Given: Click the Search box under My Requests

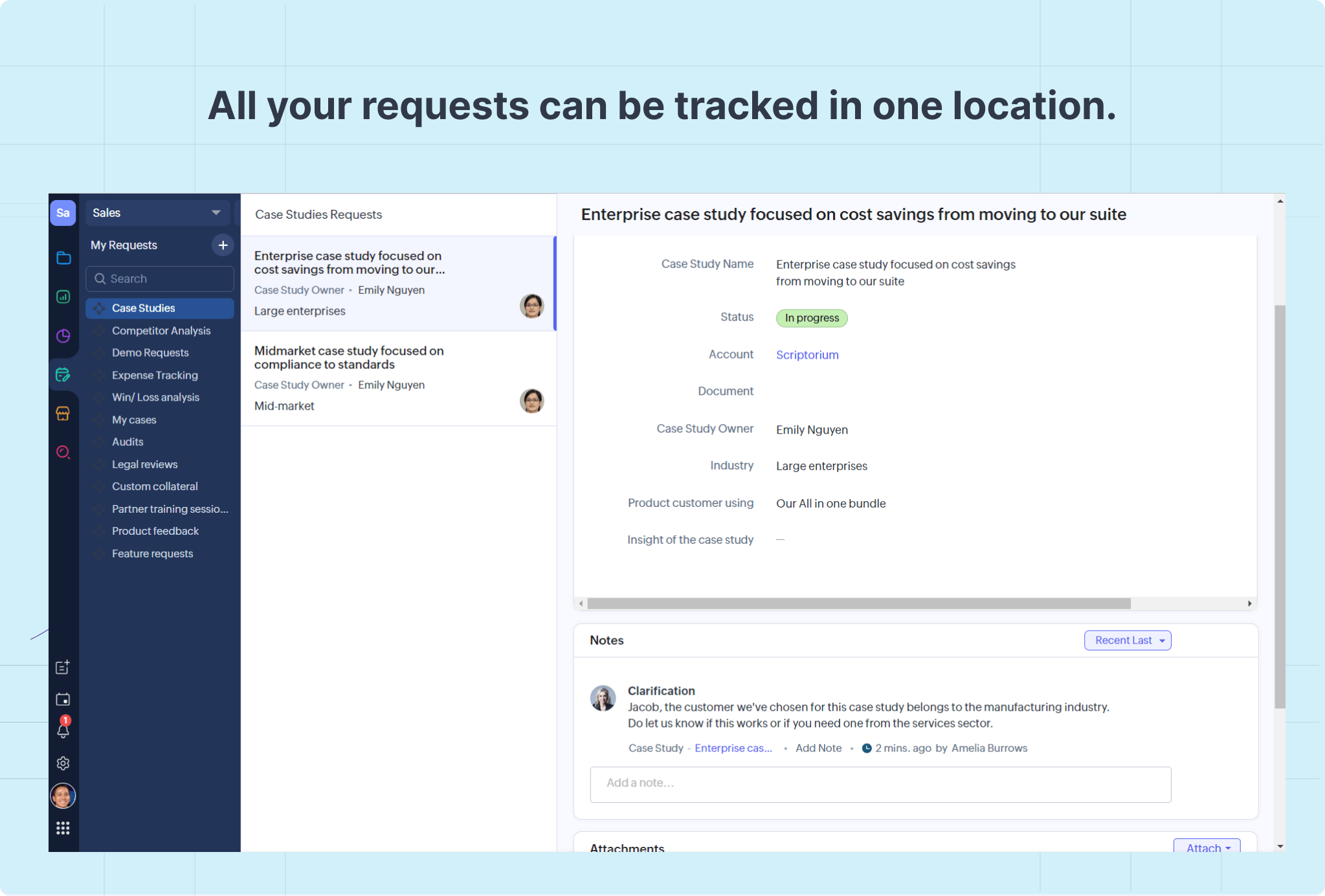Looking at the screenshot, I should coord(160,279).
